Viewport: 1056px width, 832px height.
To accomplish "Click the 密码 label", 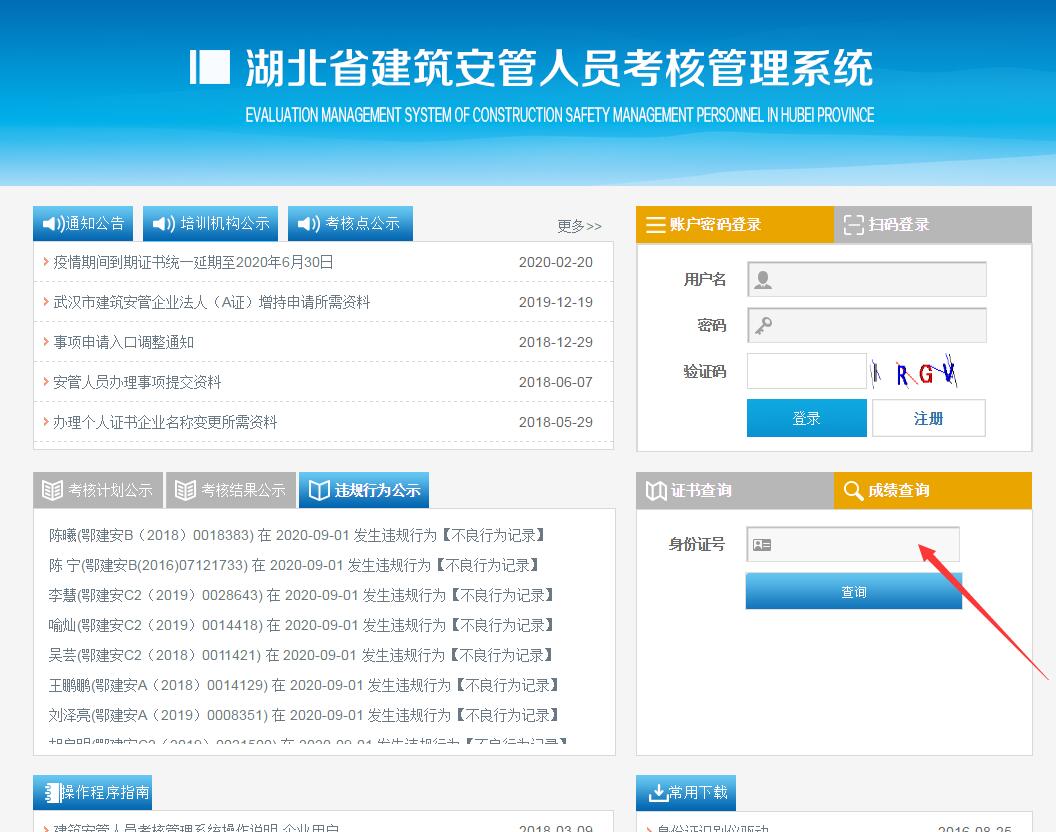I will [x=711, y=325].
